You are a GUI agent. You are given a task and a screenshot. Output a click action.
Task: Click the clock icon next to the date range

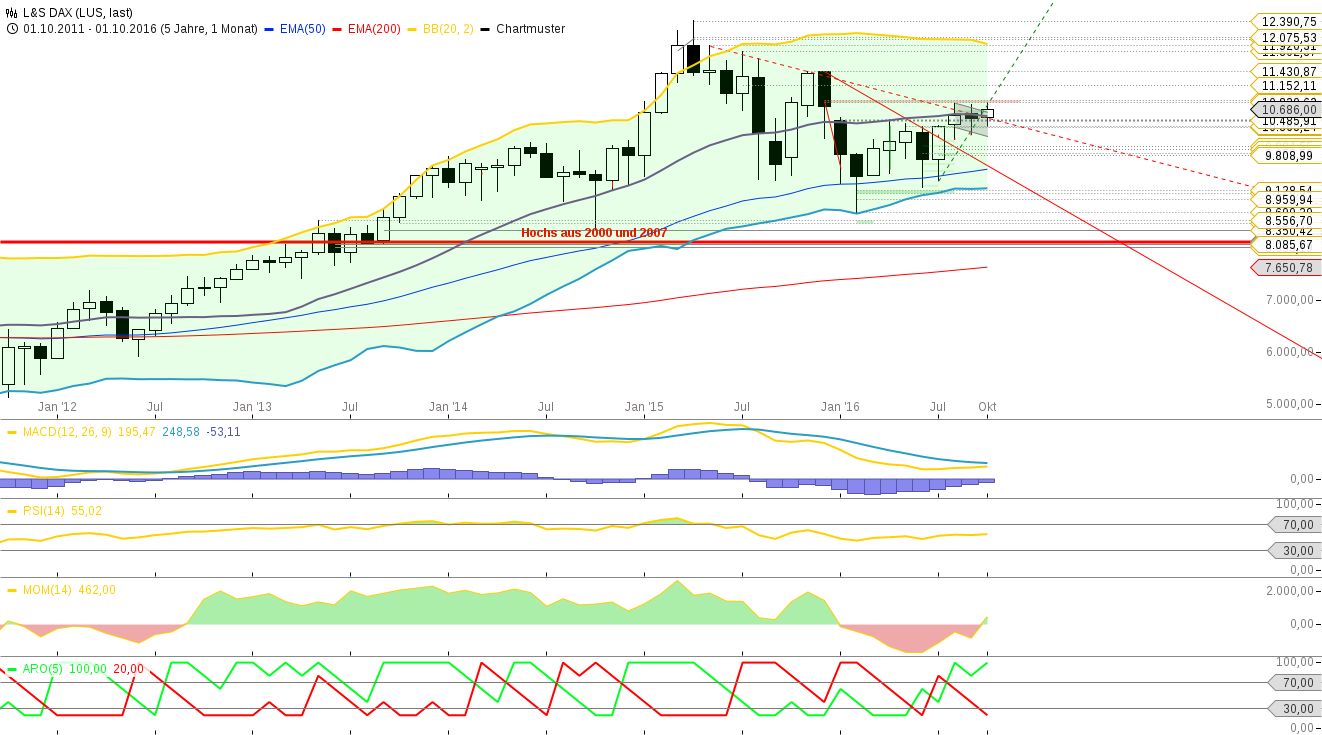(12, 29)
